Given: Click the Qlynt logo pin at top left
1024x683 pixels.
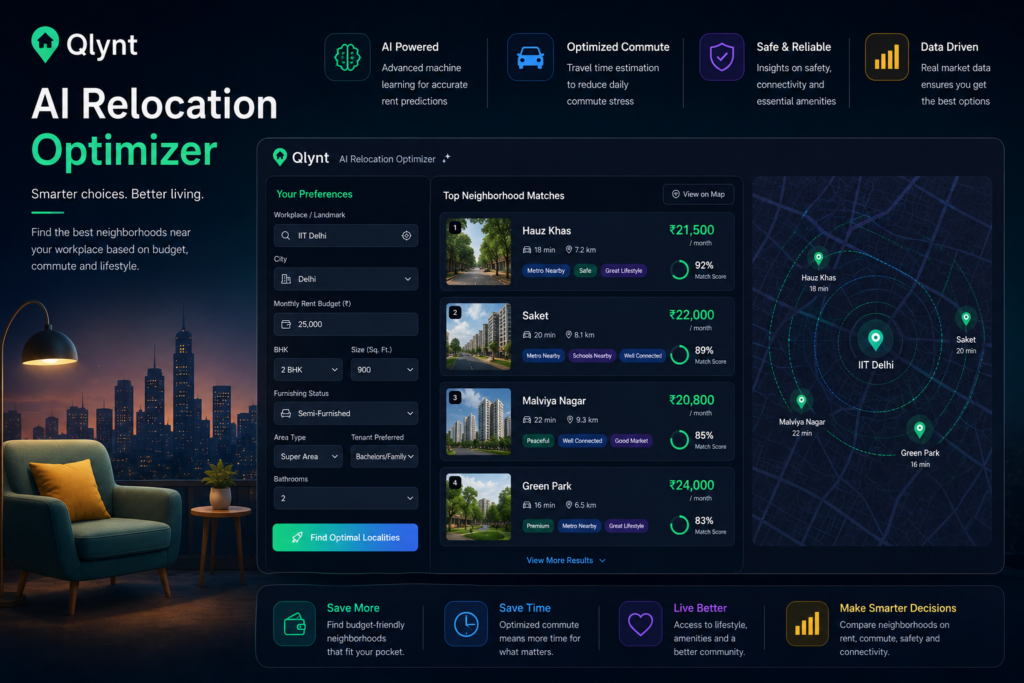Looking at the screenshot, I should pyautogui.click(x=45, y=44).
